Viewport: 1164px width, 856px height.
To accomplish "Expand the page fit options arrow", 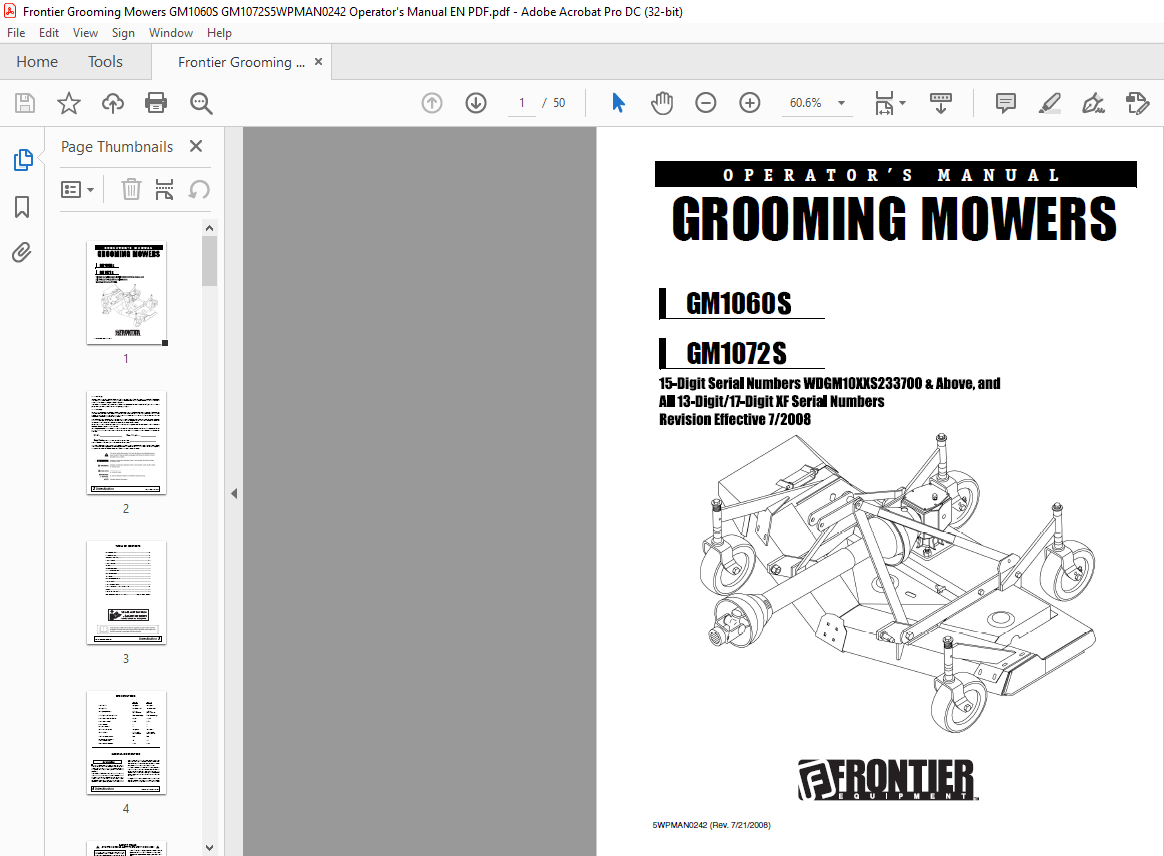I will click(903, 102).
